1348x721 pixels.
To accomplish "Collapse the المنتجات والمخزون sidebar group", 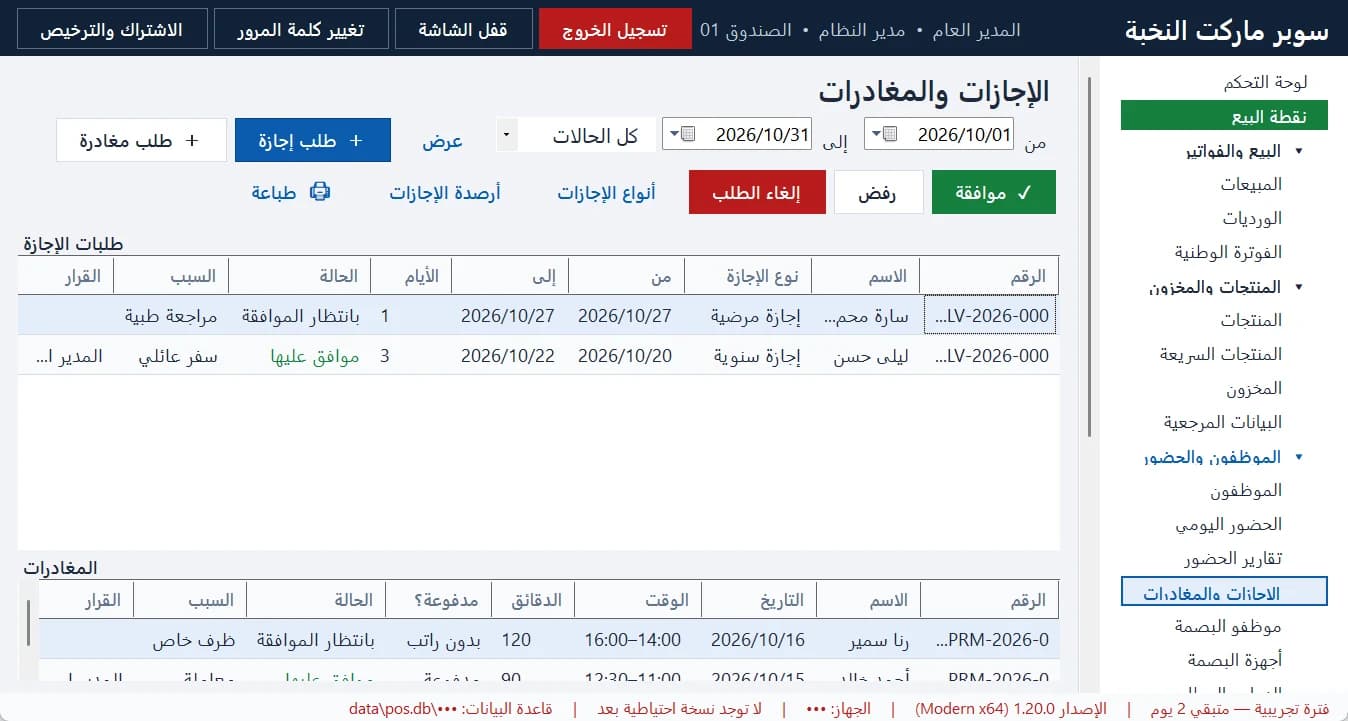I will point(1299,287).
